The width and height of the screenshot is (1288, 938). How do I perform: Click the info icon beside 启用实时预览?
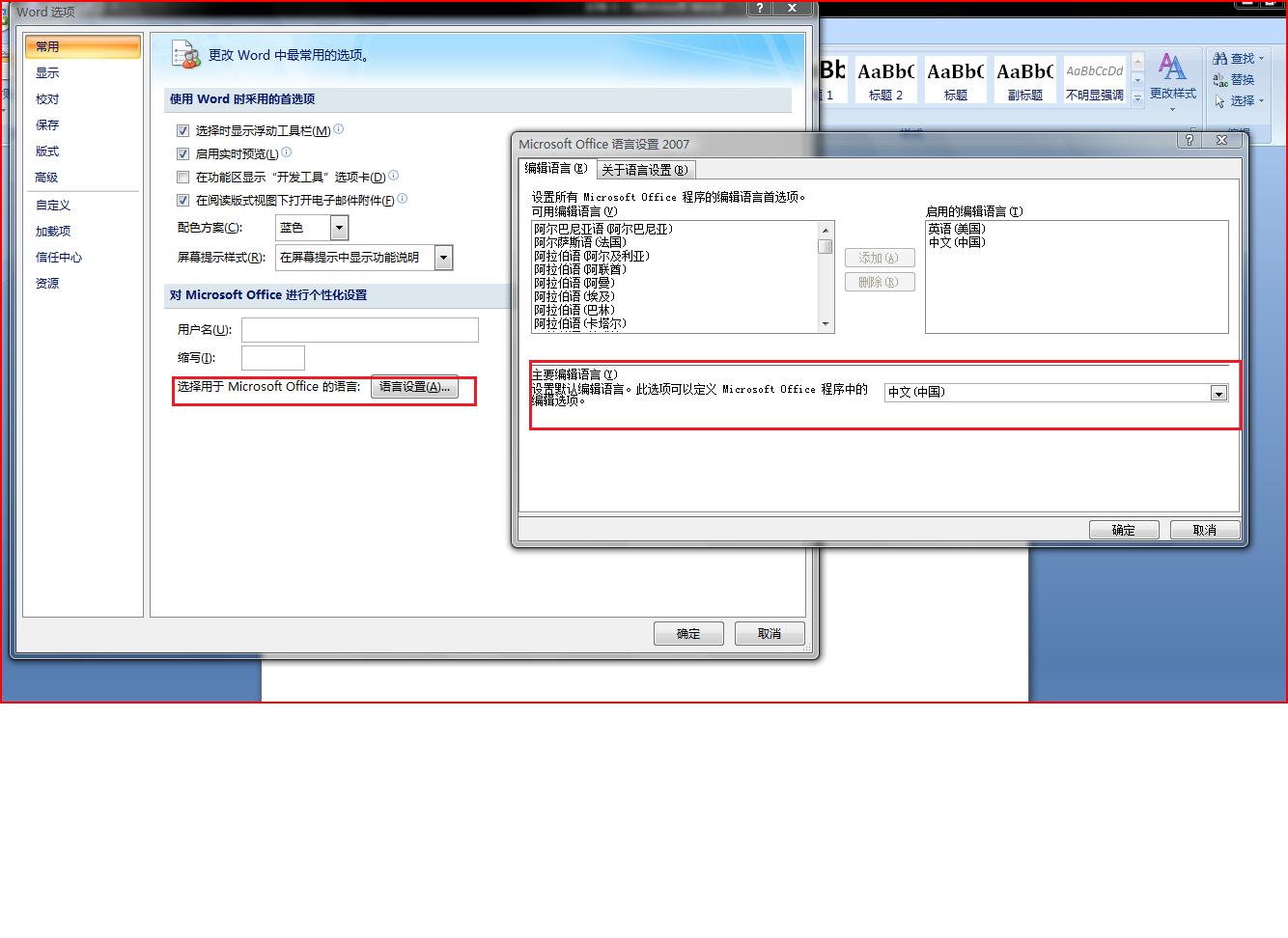287,152
